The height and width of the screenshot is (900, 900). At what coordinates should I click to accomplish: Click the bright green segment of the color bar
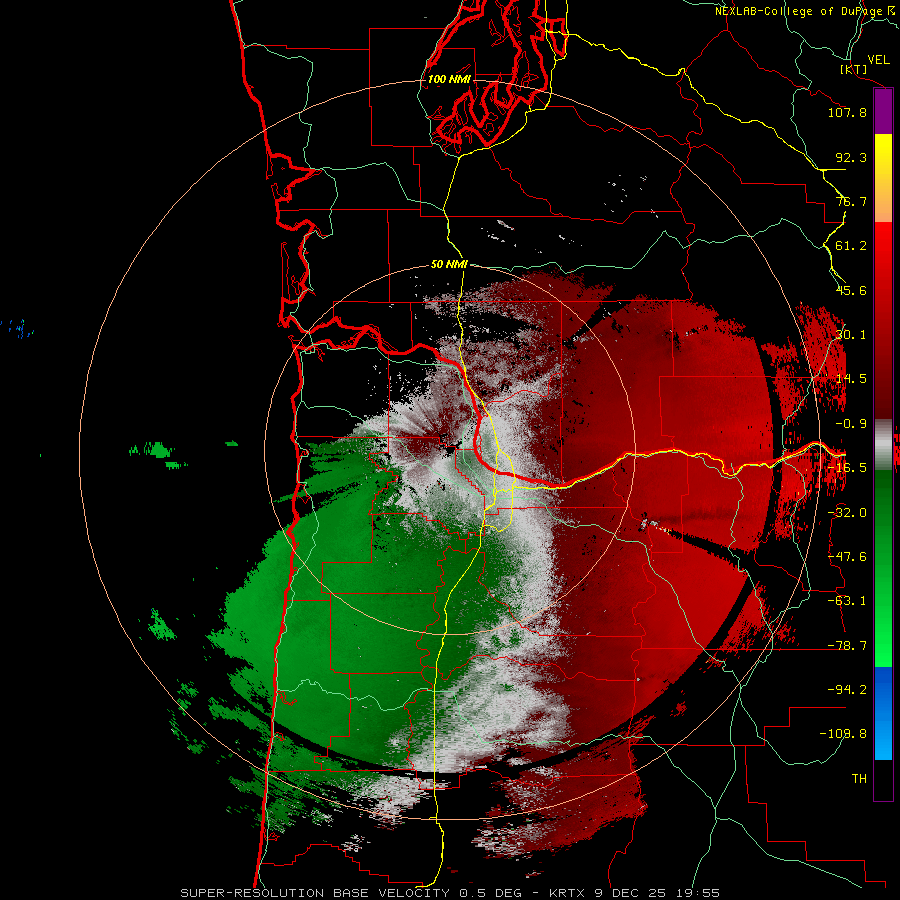click(x=883, y=568)
